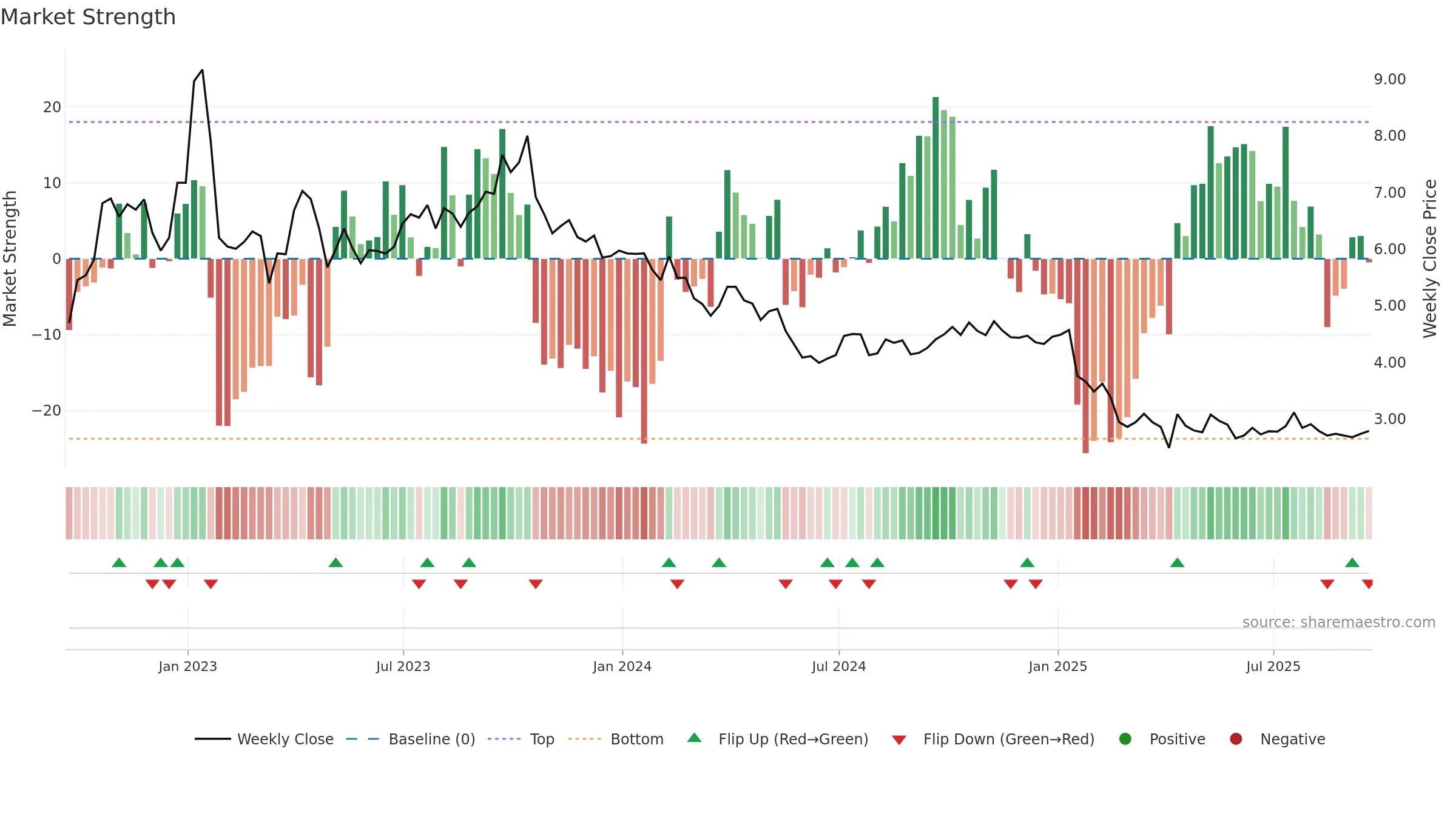Click the last green flip-up marker near Sep 2025
This screenshot has width=1456, height=819.
click(x=1352, y=562)
